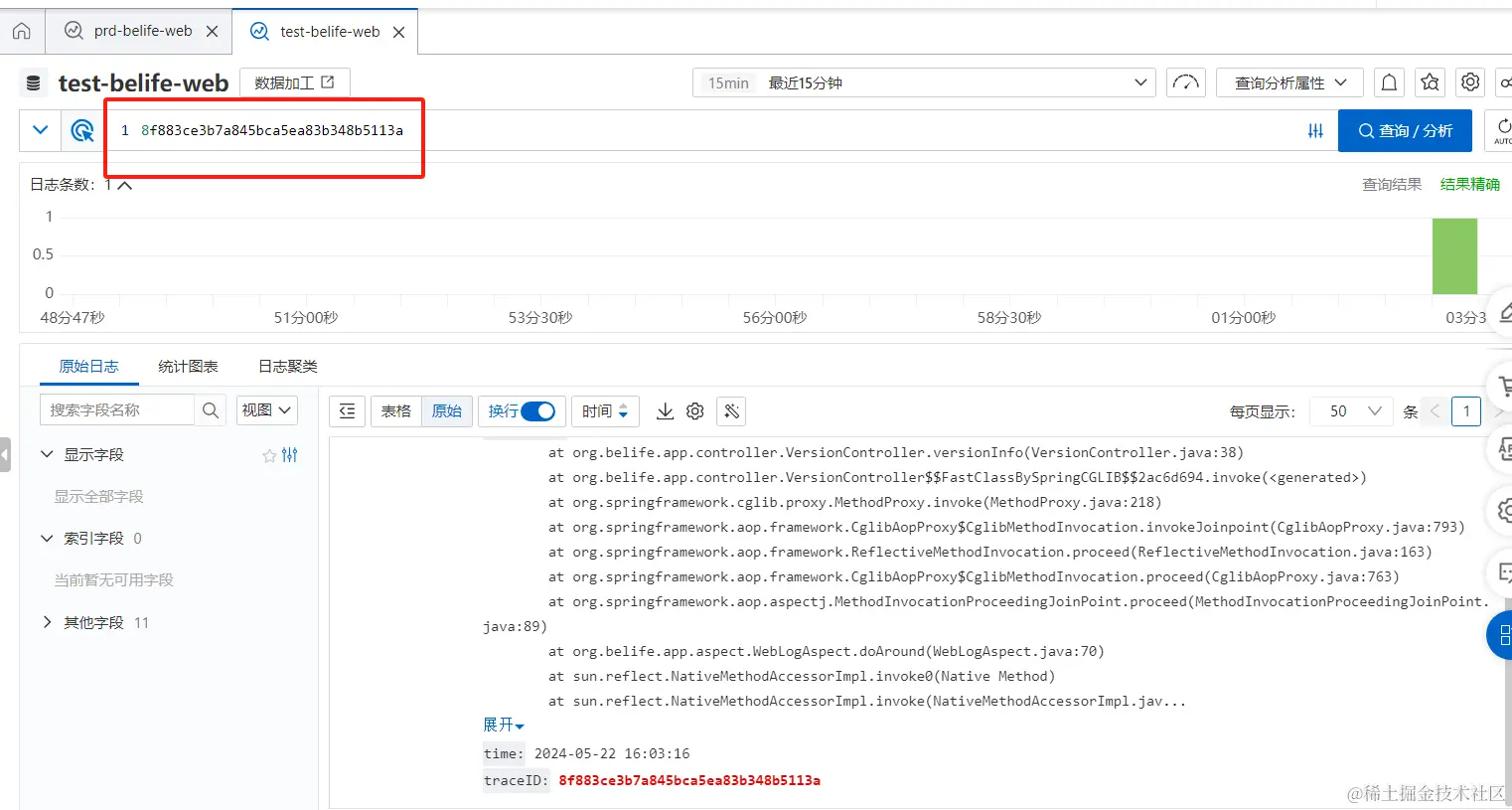Click the green histogram bar

[x=1454, y=256]
